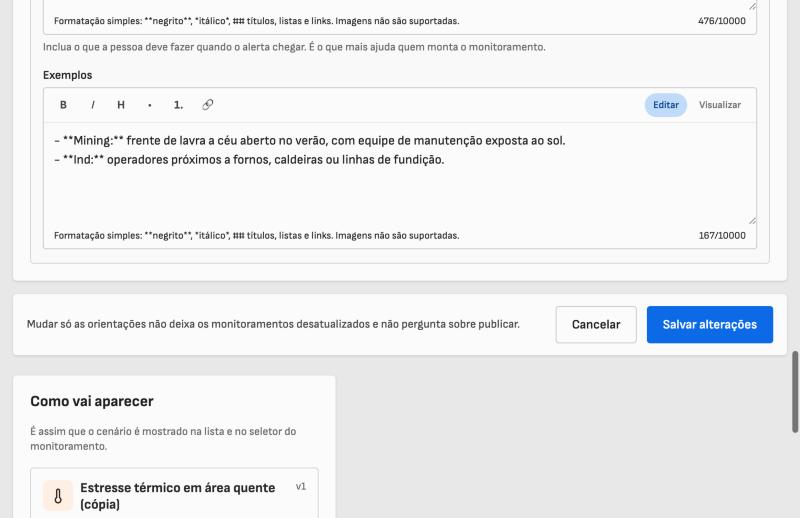Click the note 'Mudar só as orientações'
800x518 pixels.
tap(273, 324)
